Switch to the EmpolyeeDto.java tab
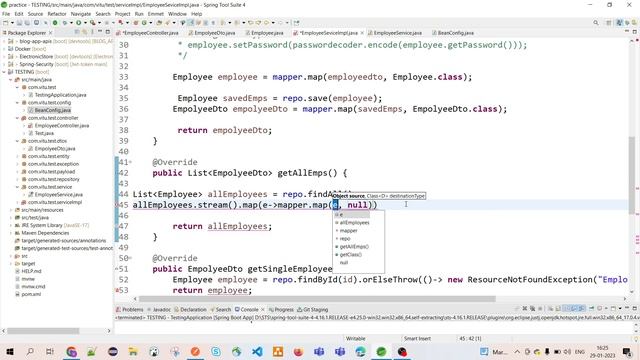The width and height of the screenshot is (640, 360). coord(212,33)
